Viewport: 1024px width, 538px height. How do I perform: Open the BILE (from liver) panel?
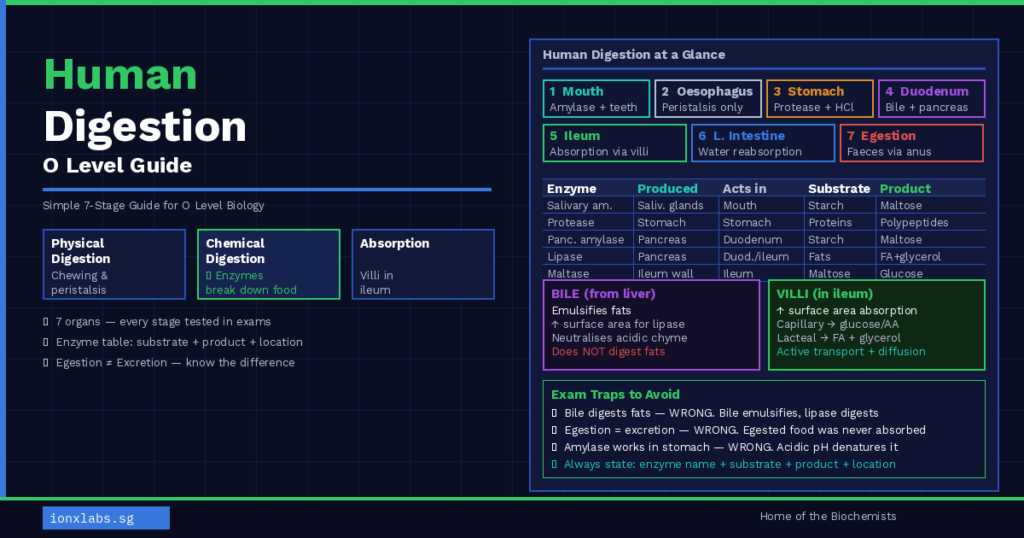651,325
